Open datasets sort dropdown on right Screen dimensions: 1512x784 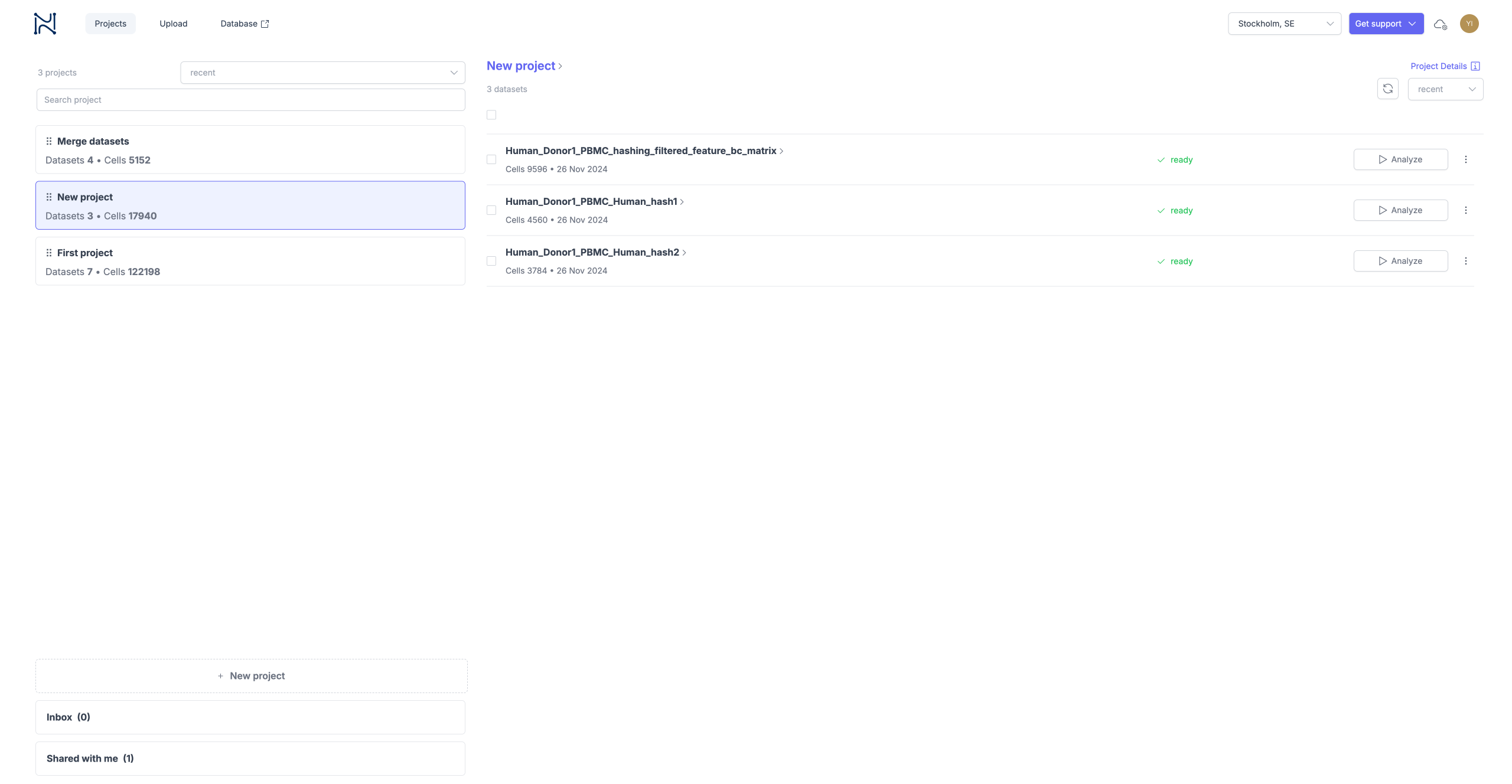(x=1445, y=89)
